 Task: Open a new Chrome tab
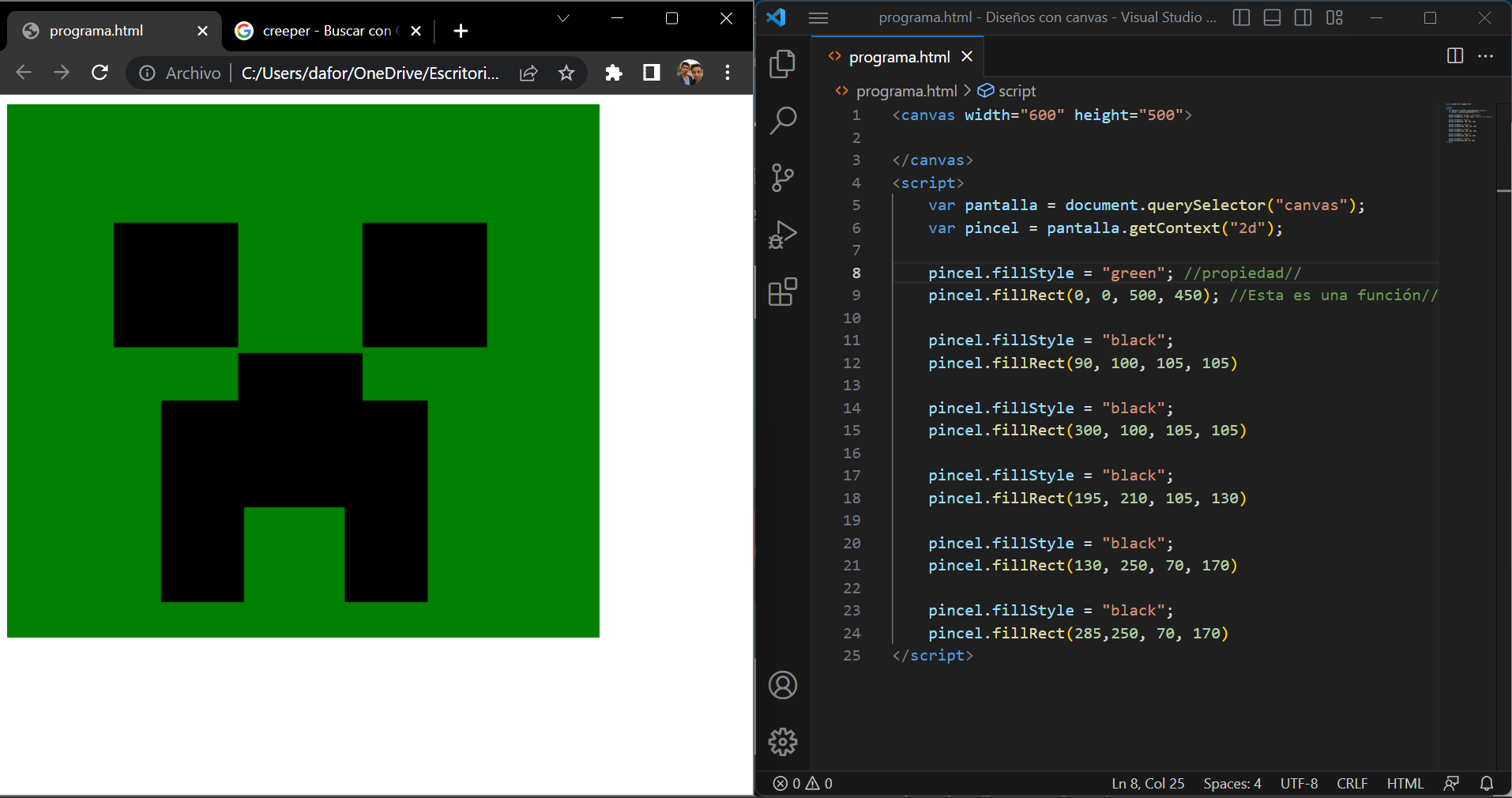tap(461, 31)
